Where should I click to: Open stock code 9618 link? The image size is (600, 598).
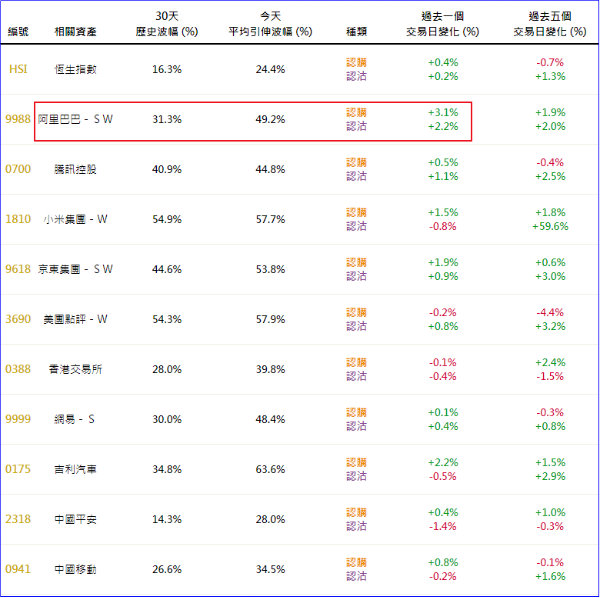click(18, 269)
